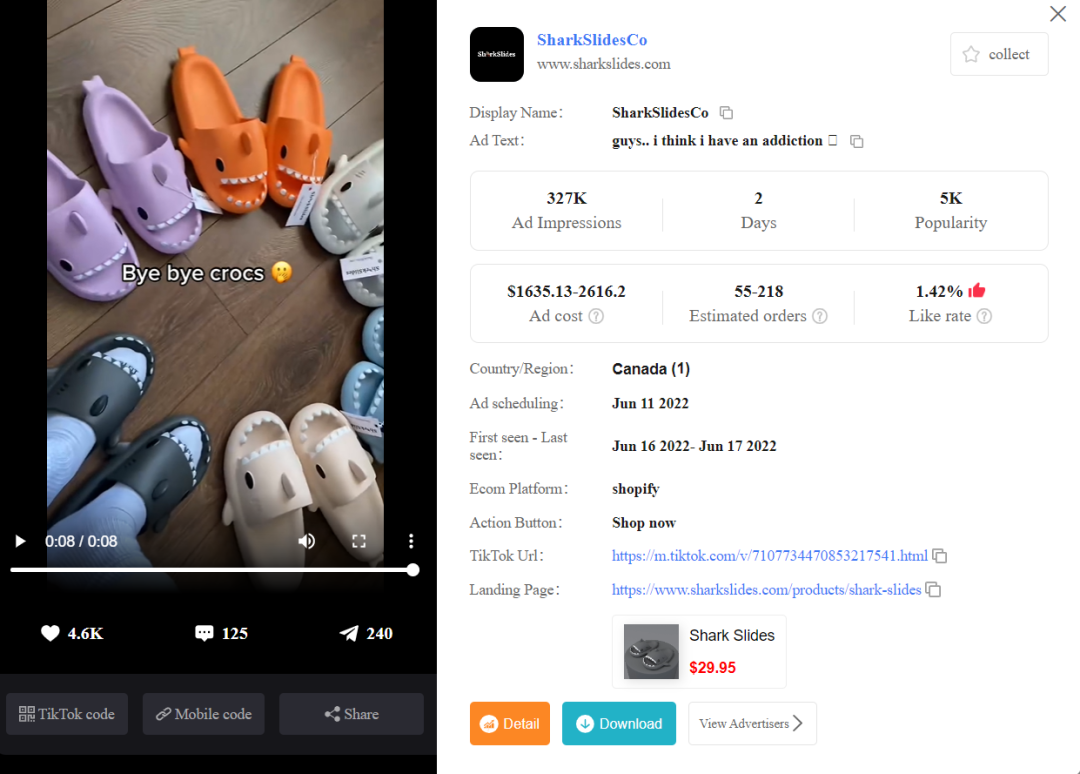Click the $29.95 product price
1080x774 pixels.
[x=712, y=668]
